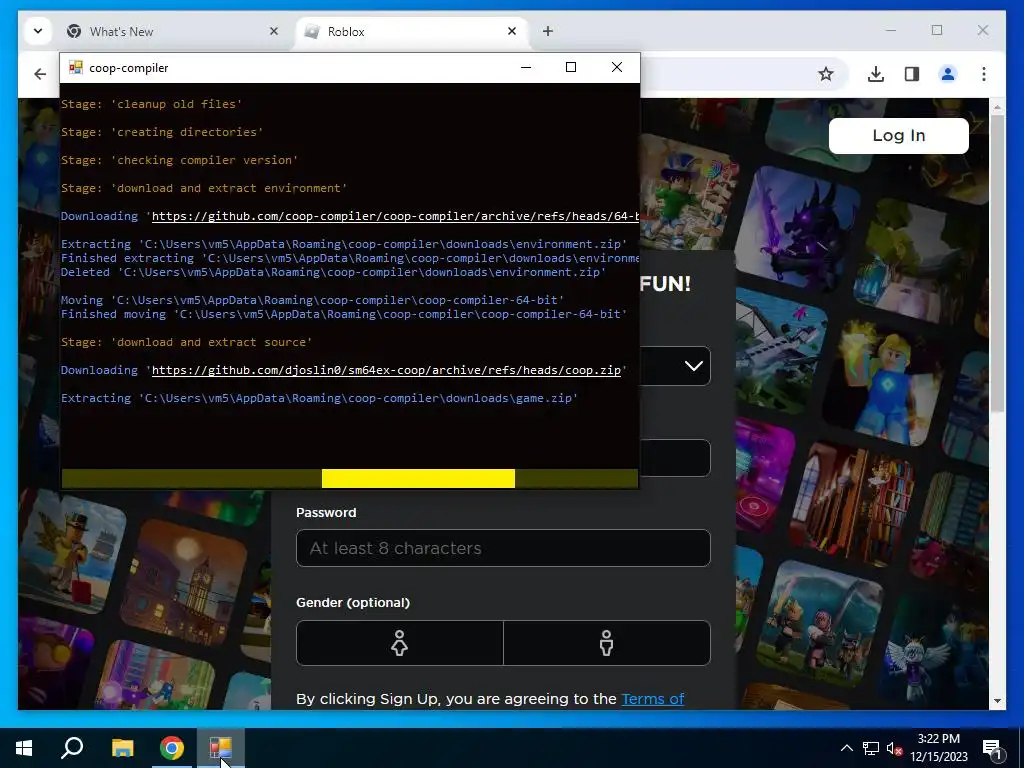Click the muted volume tray icon

pos(894,748)
